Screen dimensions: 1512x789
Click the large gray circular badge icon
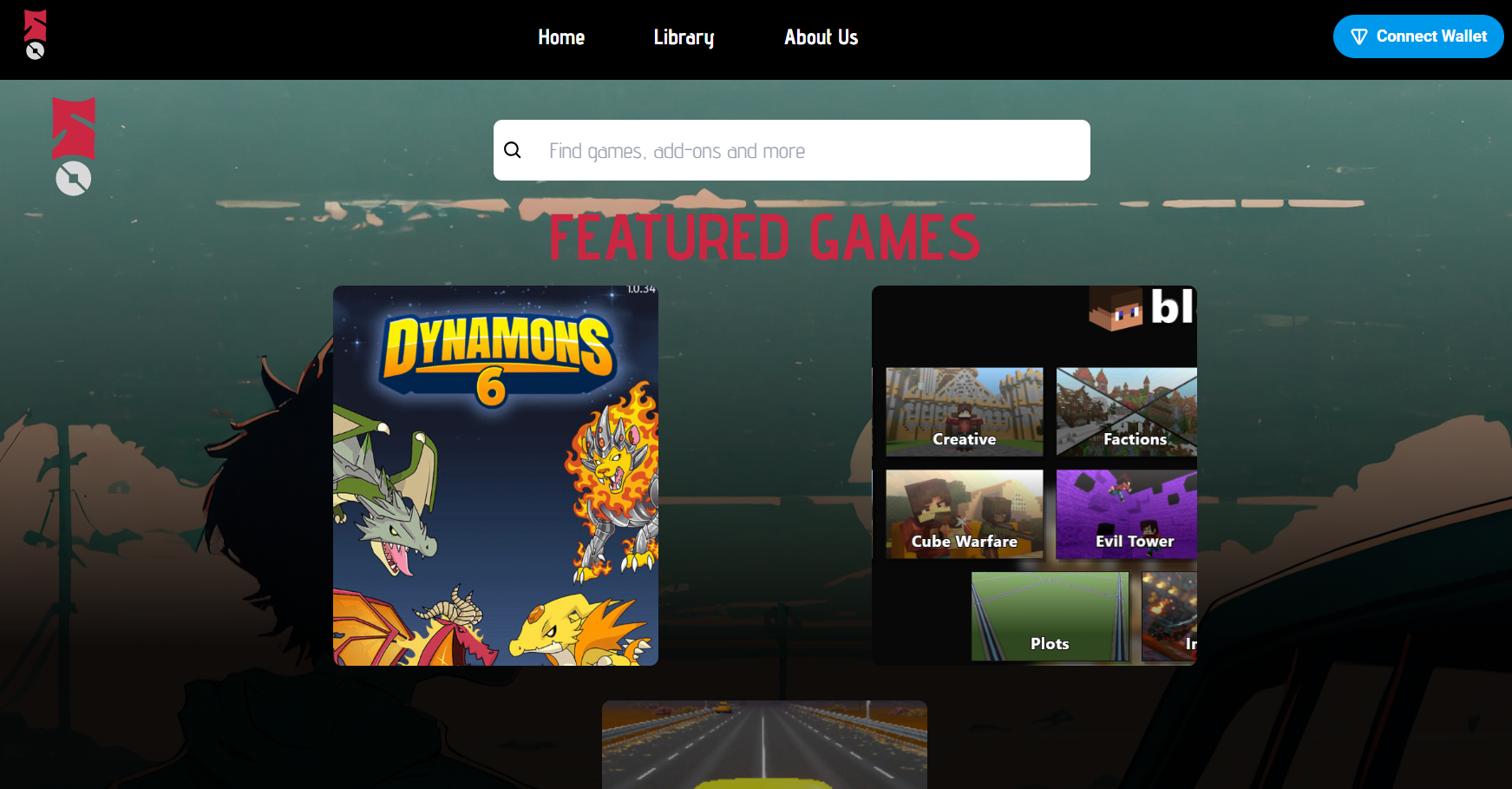(x=74, y=179)
